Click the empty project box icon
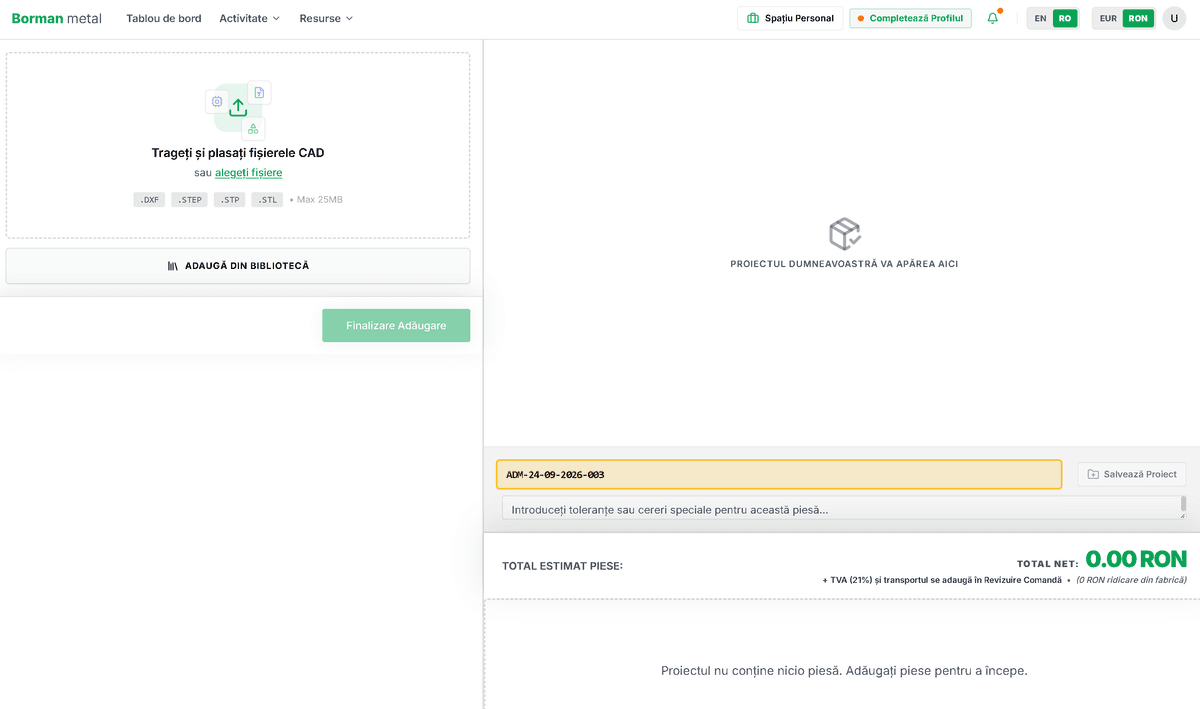 click(845, 234)
